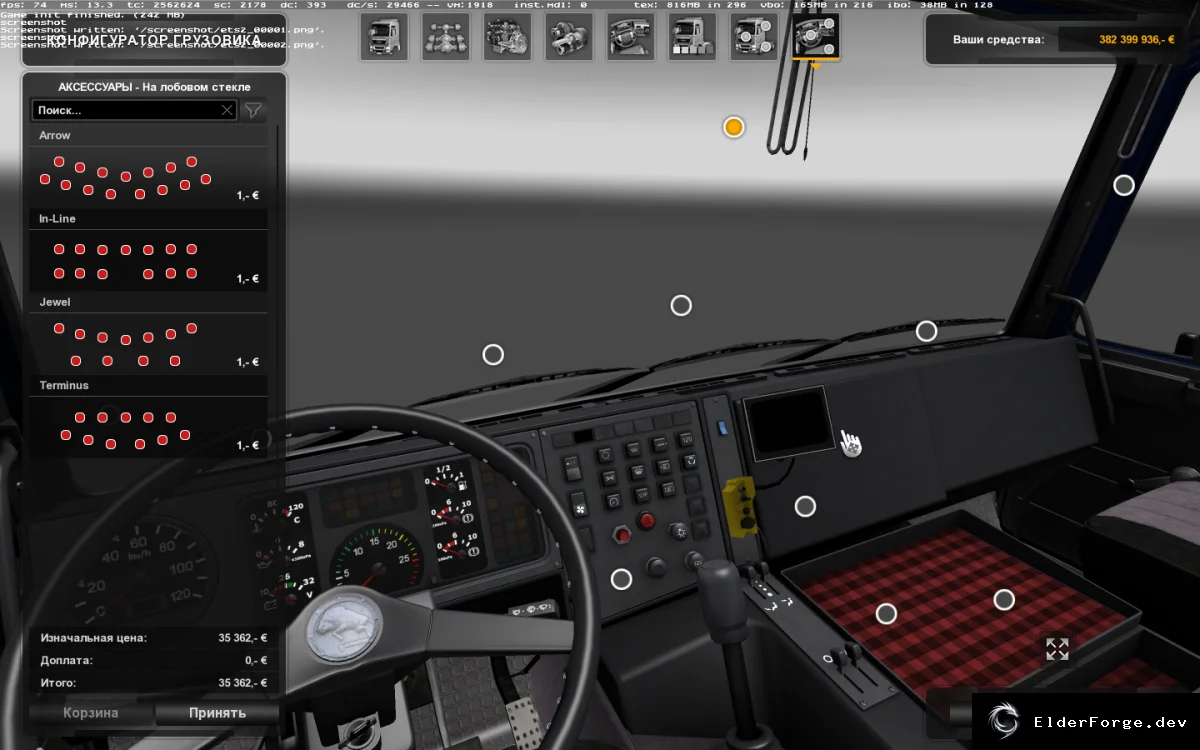
Task: Open the interior dashboard category
Action: coord(631,37)
